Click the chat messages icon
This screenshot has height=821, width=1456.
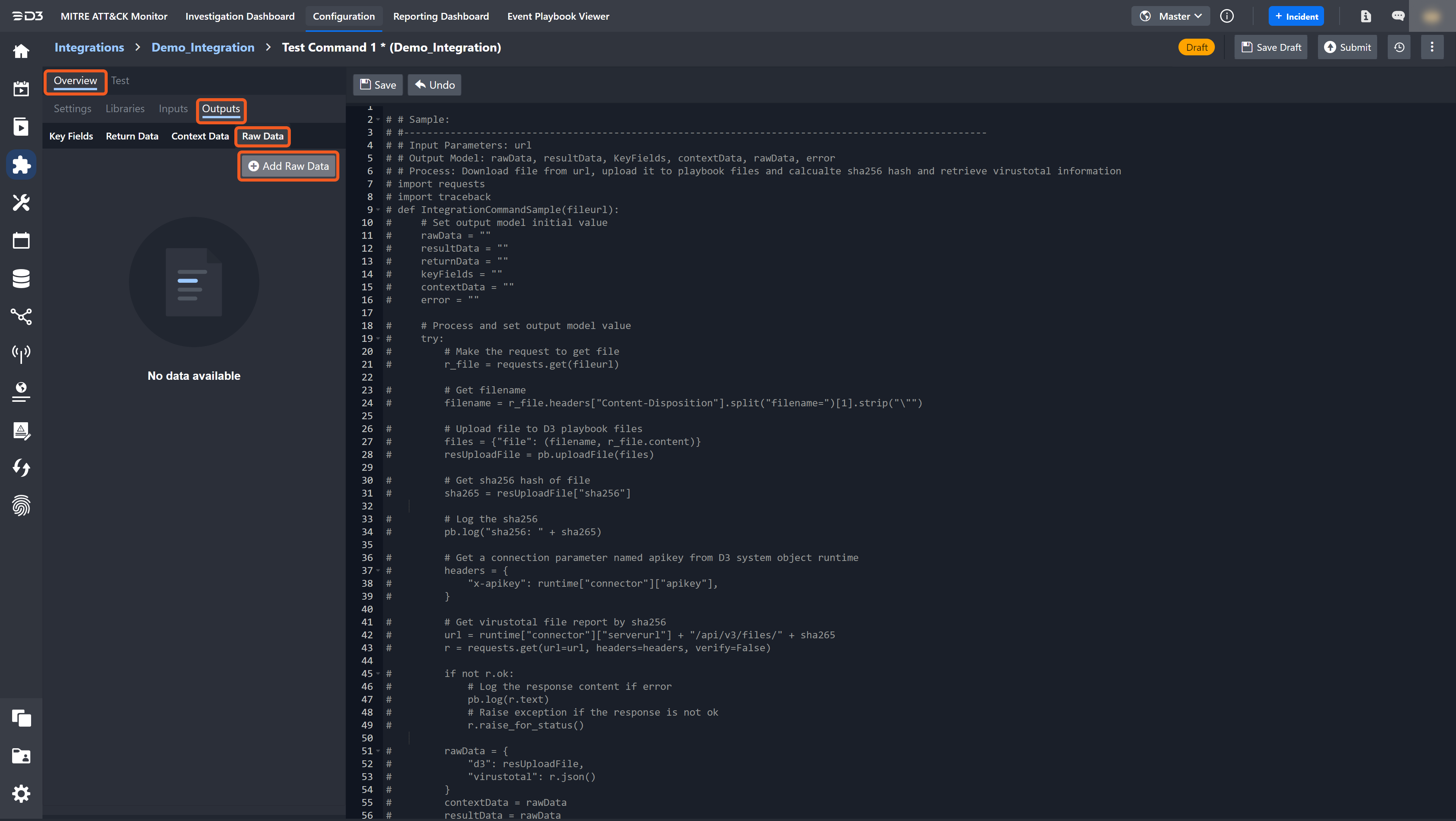[1398, 16]
